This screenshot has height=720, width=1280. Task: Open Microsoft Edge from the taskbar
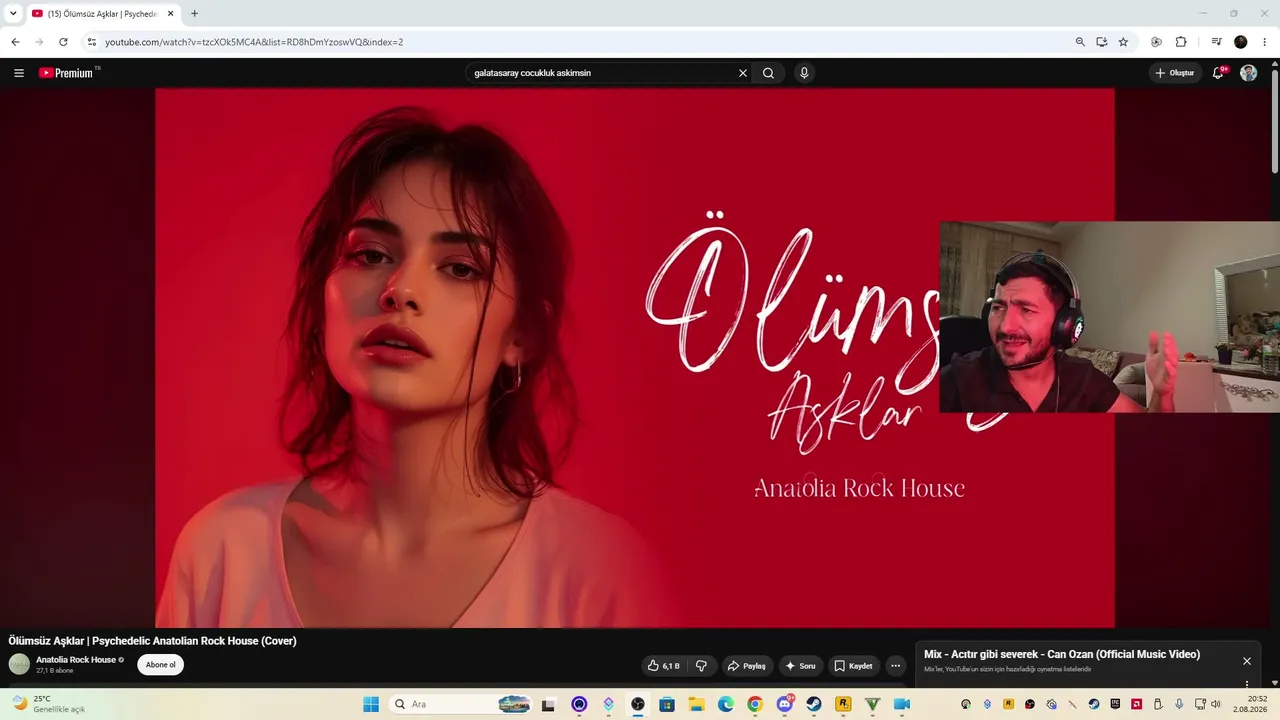click(x=726, y=704)
